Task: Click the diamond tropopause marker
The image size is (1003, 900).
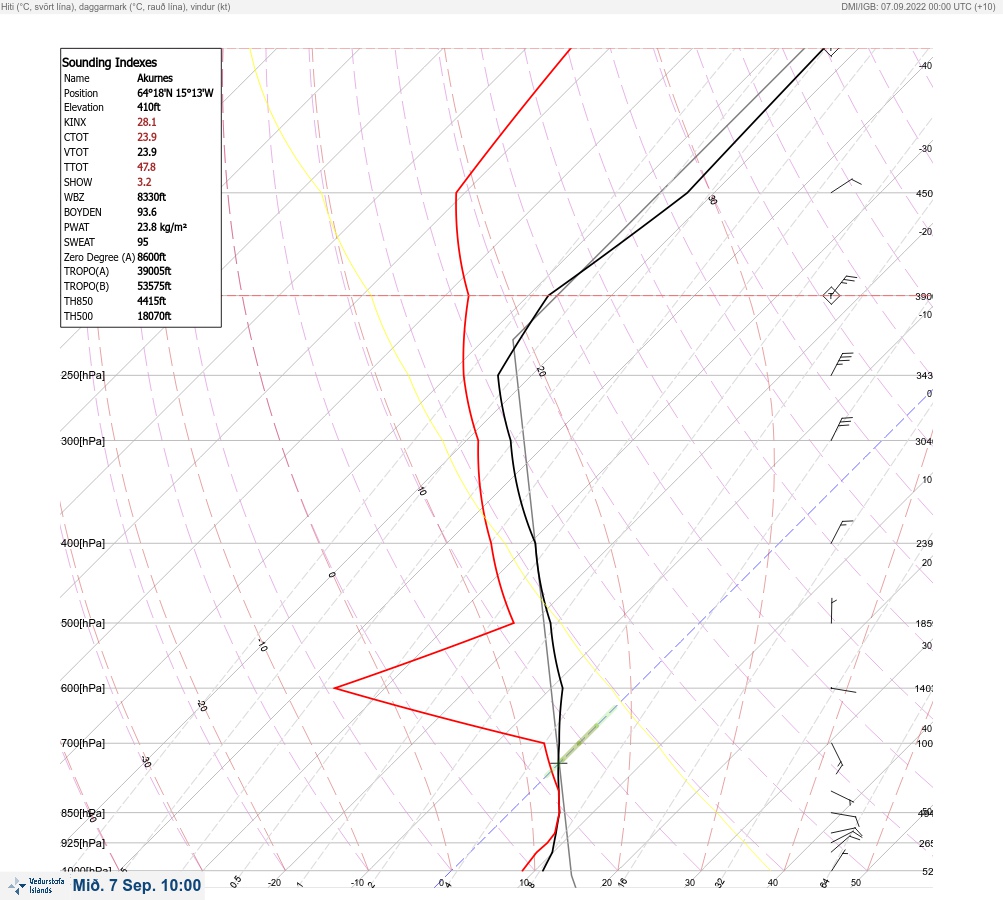Action: 831,296
